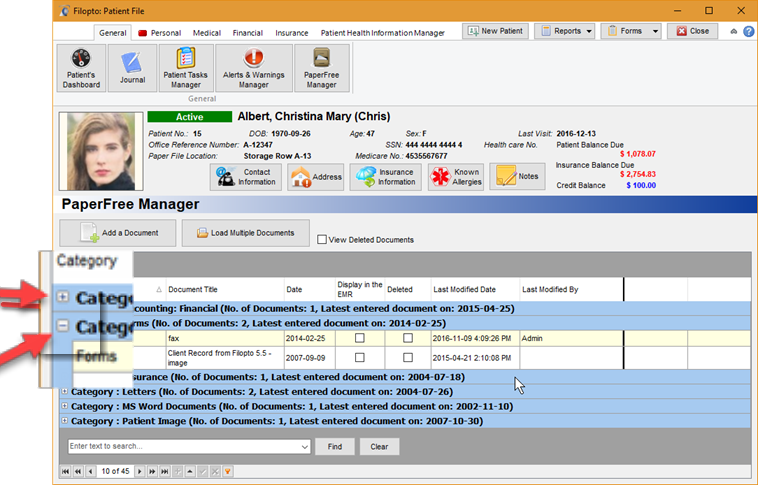Open the search text dropdown arrow
Screen dimensions: 758x485
coord(305,447)
